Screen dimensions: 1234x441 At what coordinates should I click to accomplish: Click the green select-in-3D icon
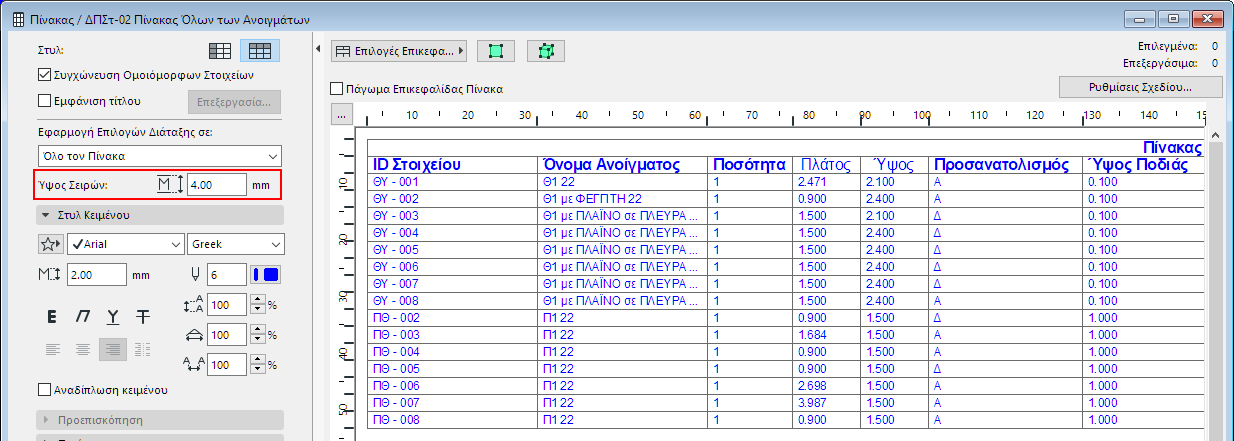546,49
